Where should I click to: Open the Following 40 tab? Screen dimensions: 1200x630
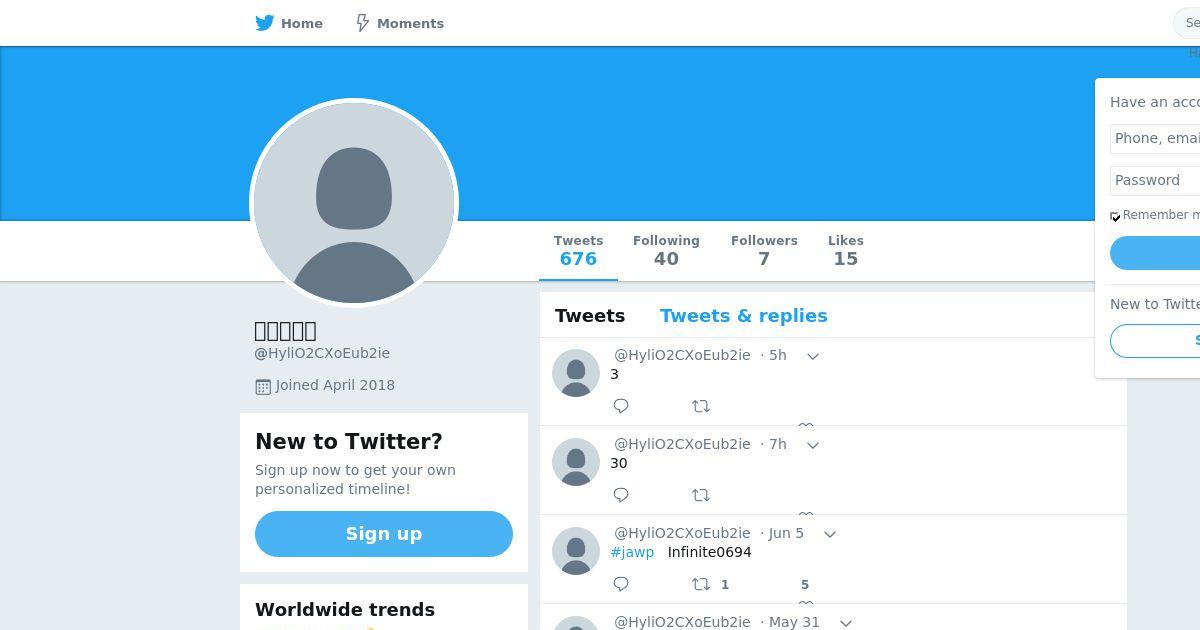tap(666, 251)
